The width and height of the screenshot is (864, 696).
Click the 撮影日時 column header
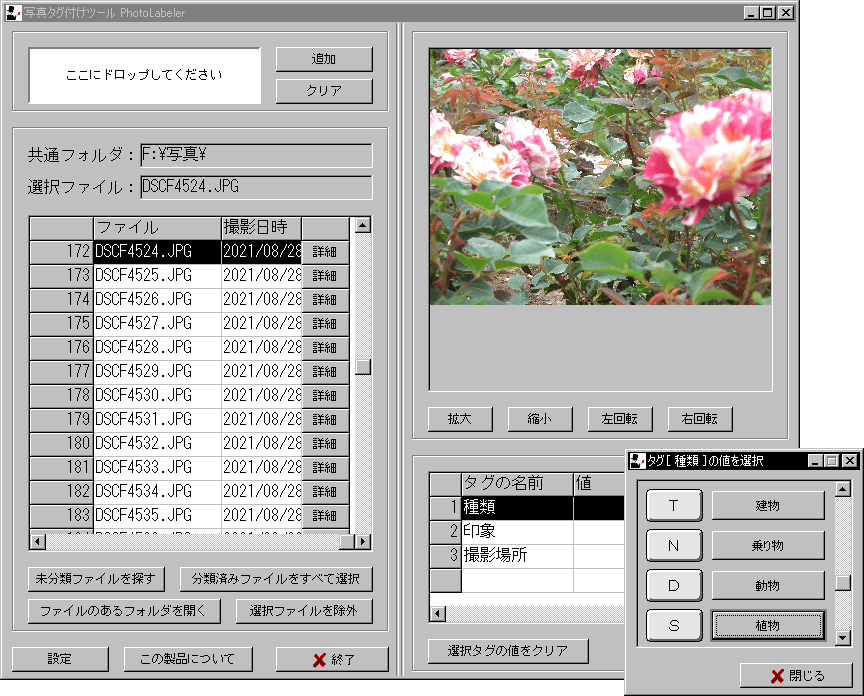point(261,228)
